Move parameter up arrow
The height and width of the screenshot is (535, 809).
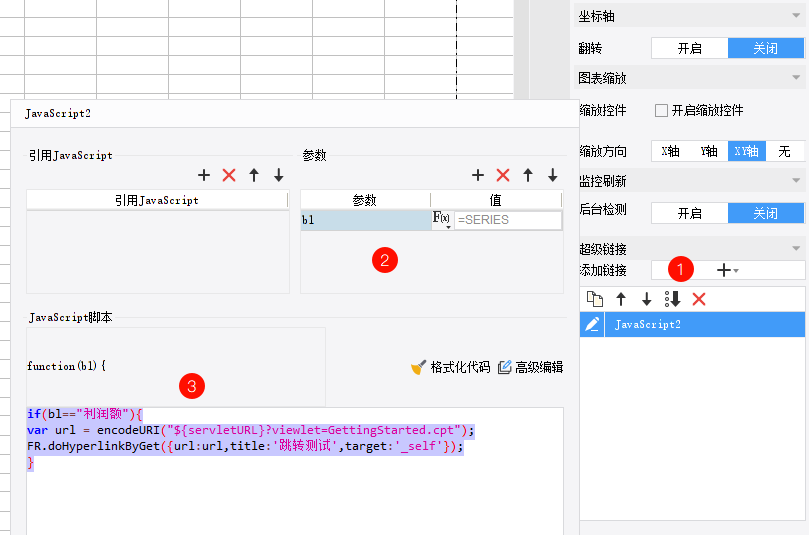click(528, 175)
